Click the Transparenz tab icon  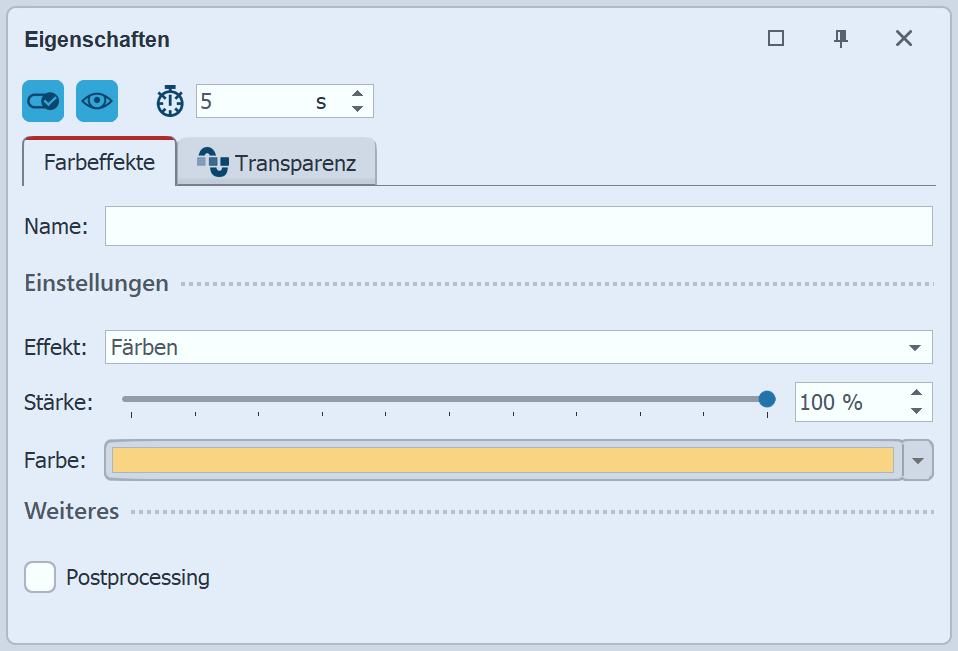pos(213,162)
